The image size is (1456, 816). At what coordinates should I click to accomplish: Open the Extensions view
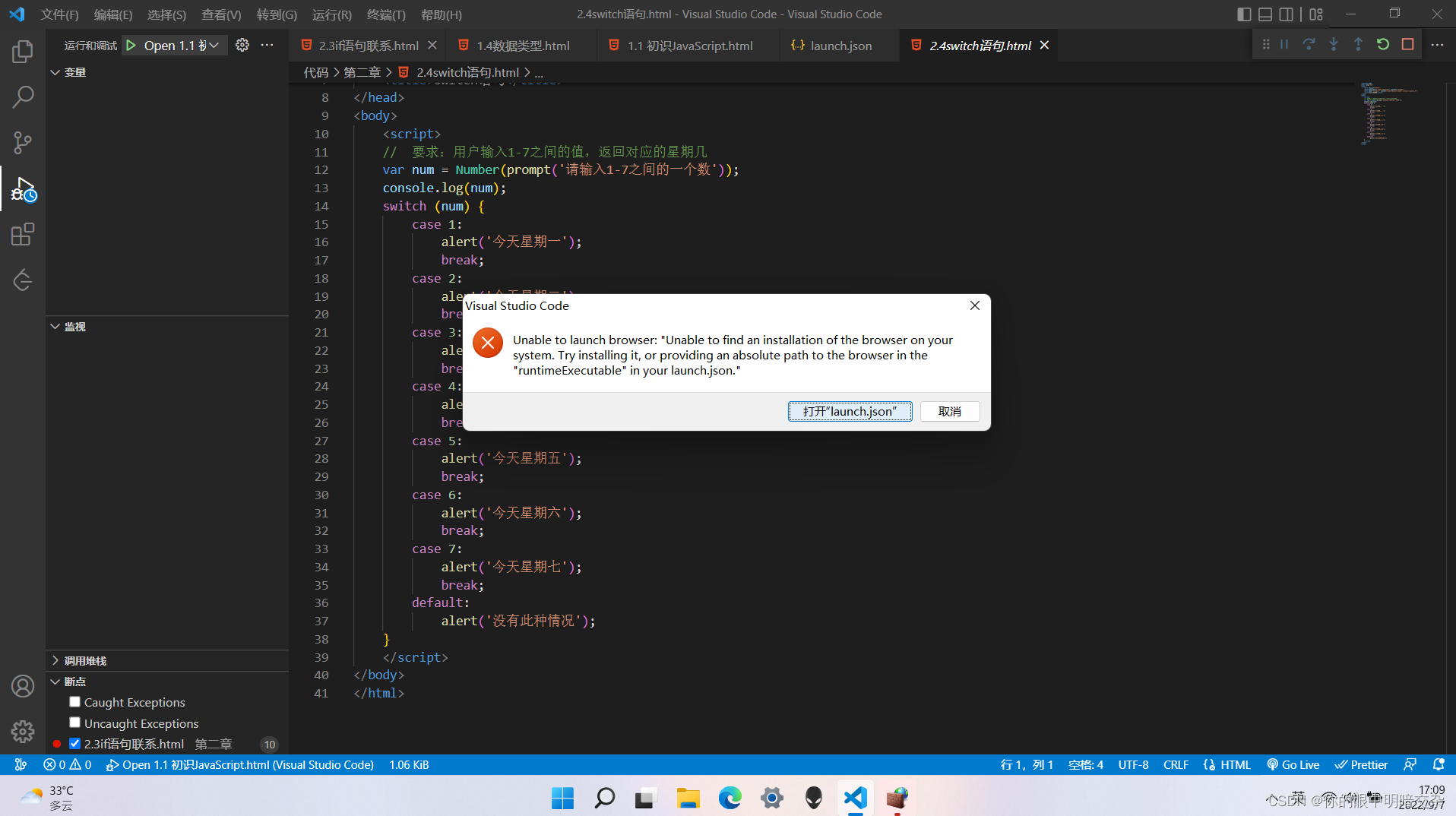tap(23, 234)
